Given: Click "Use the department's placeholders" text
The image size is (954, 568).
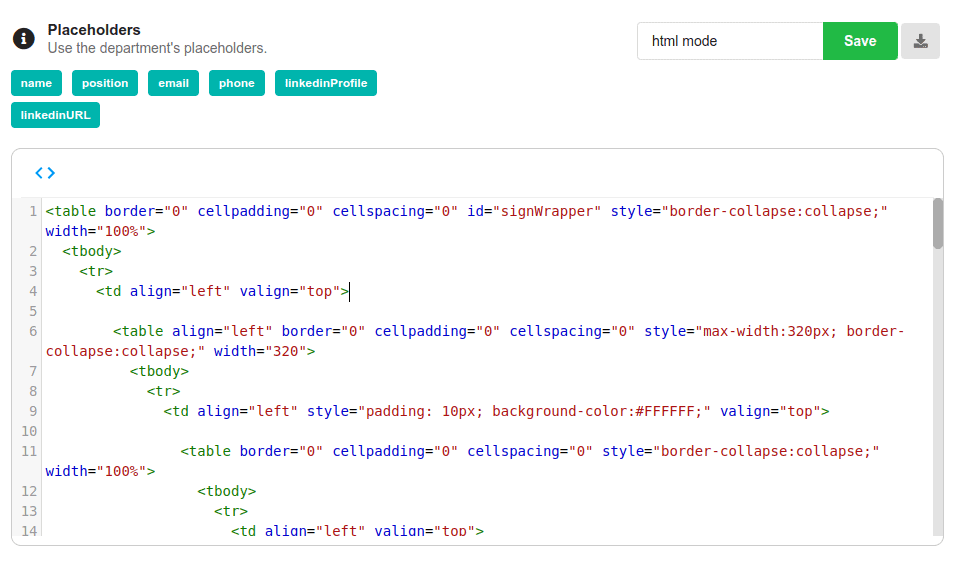Looking at the screenshot, I should pos(157,48).
